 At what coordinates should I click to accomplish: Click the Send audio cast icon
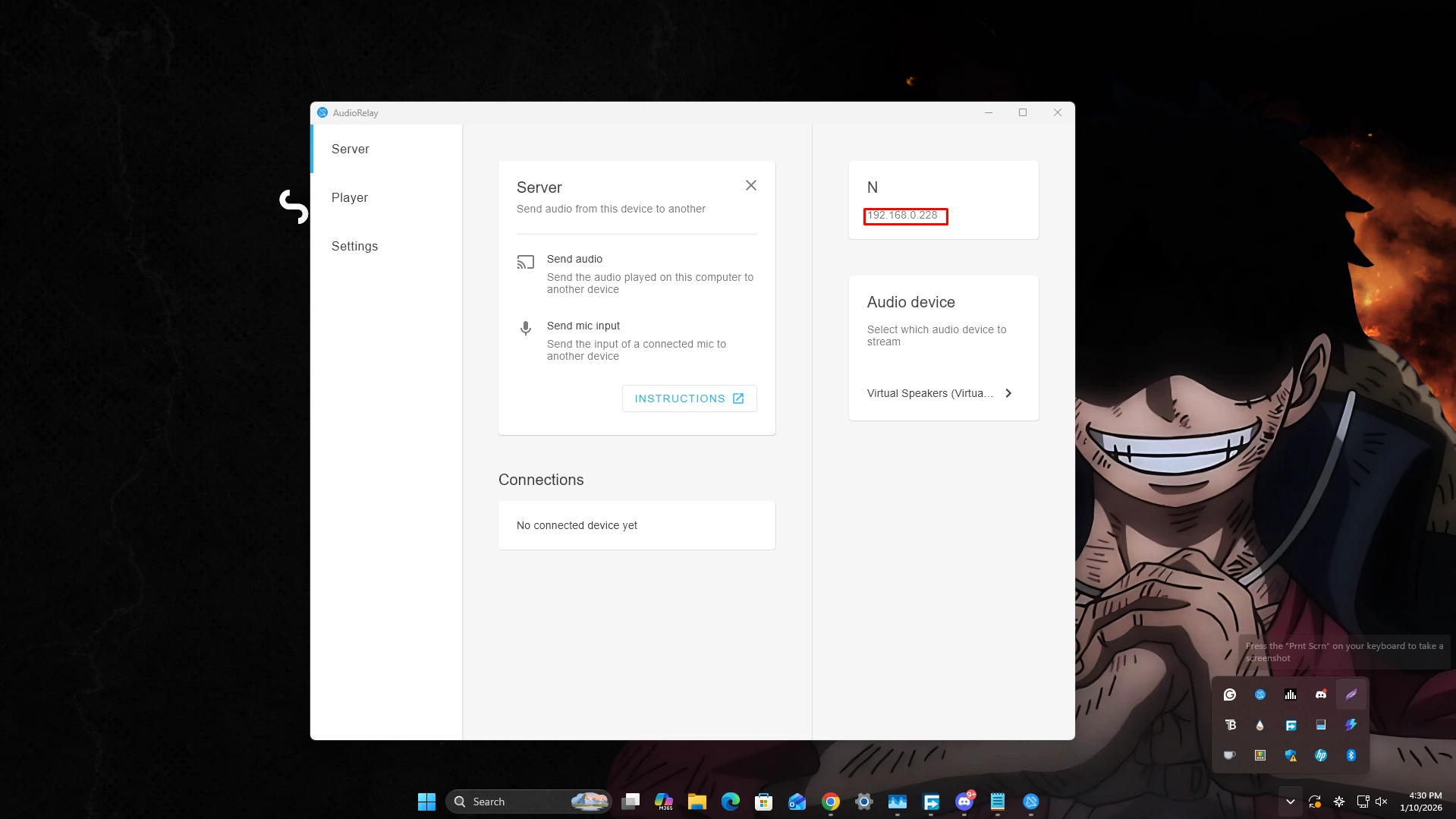pos(525,263)
